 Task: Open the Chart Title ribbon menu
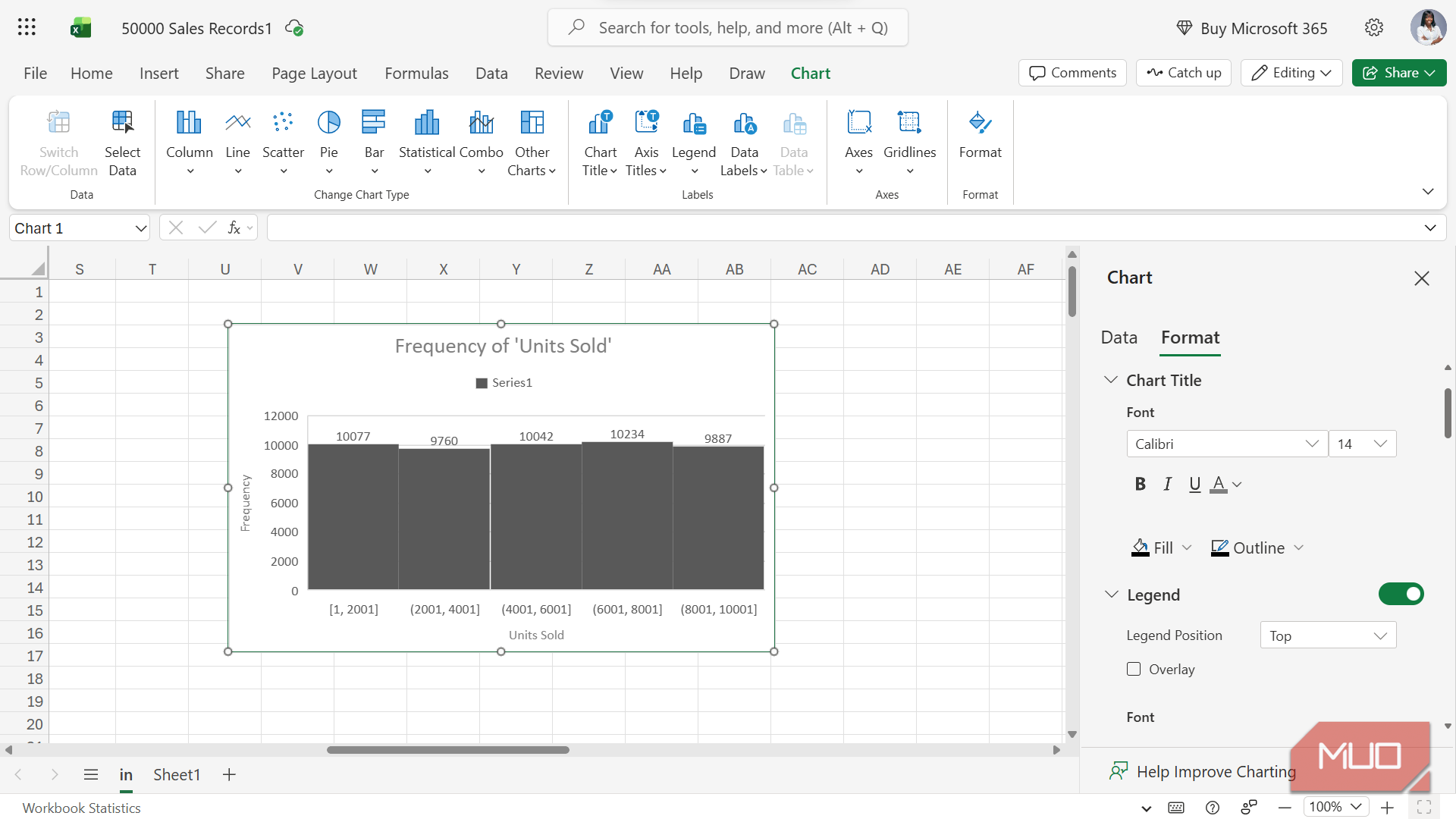(x=600, y=143)
